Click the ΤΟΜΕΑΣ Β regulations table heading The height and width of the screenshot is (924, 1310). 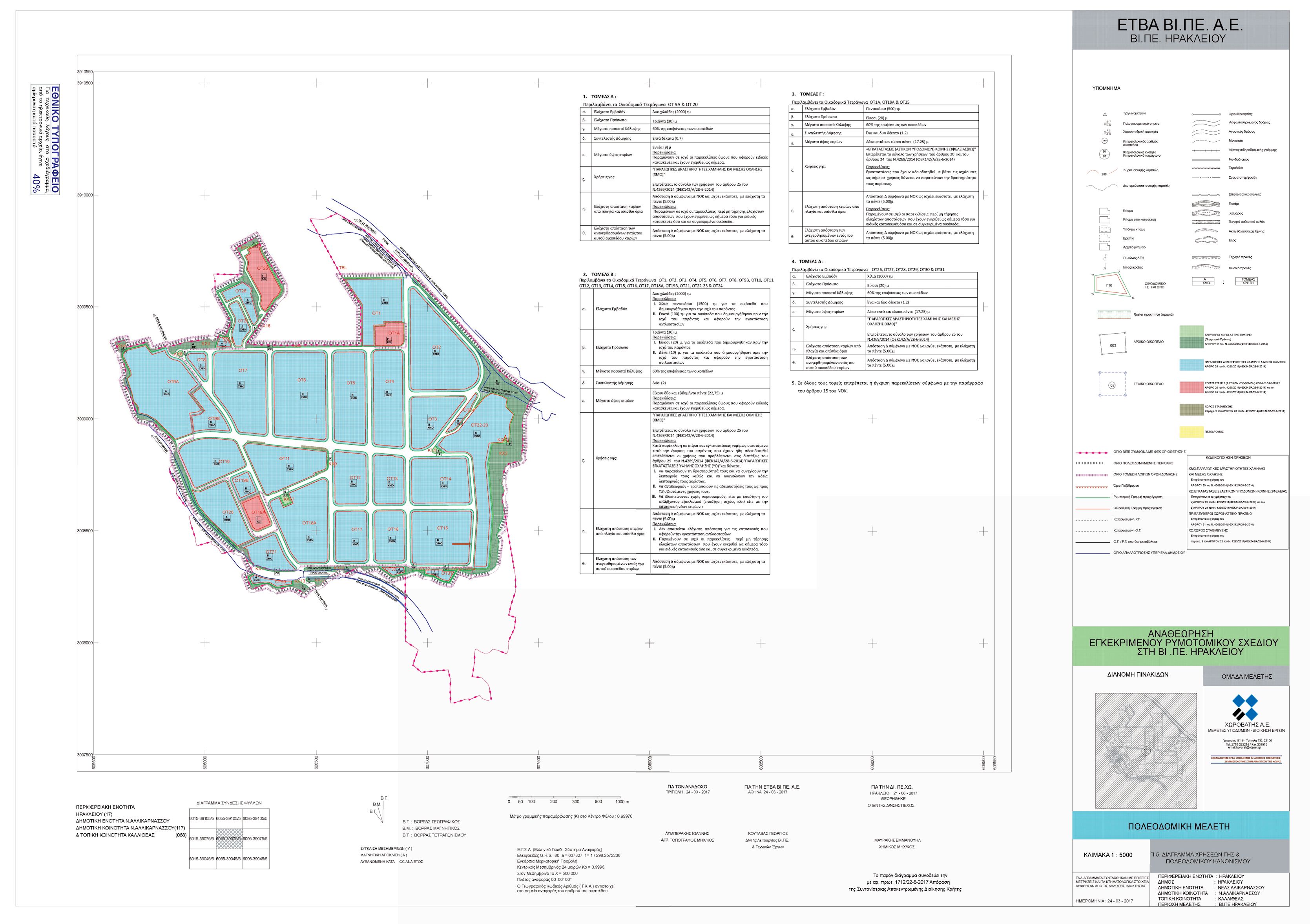603,274
